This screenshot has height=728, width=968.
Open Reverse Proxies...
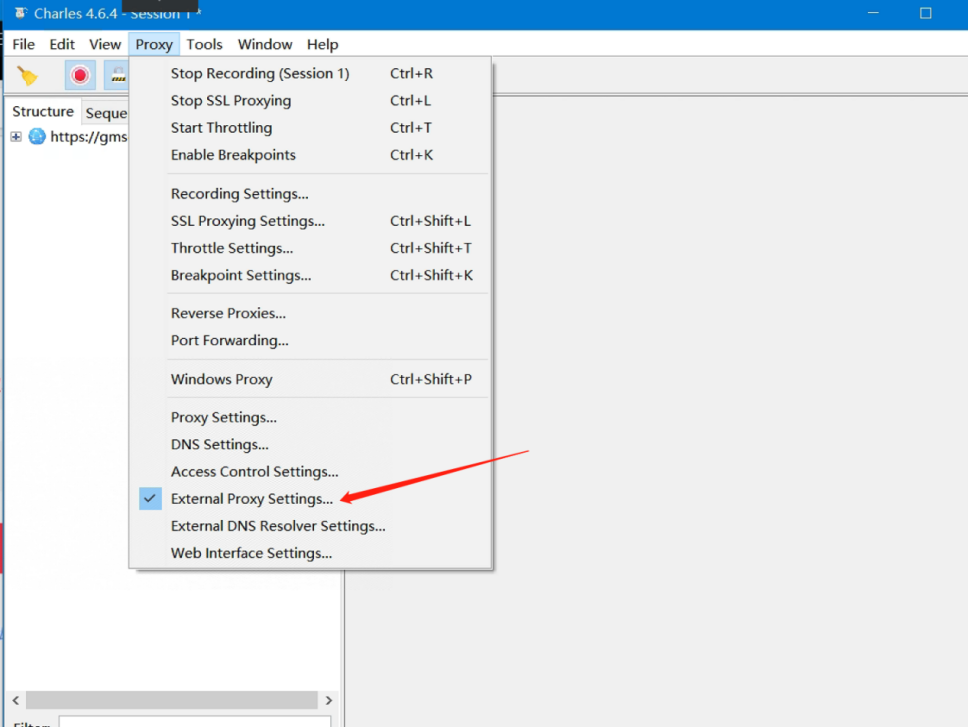(310, 313)
